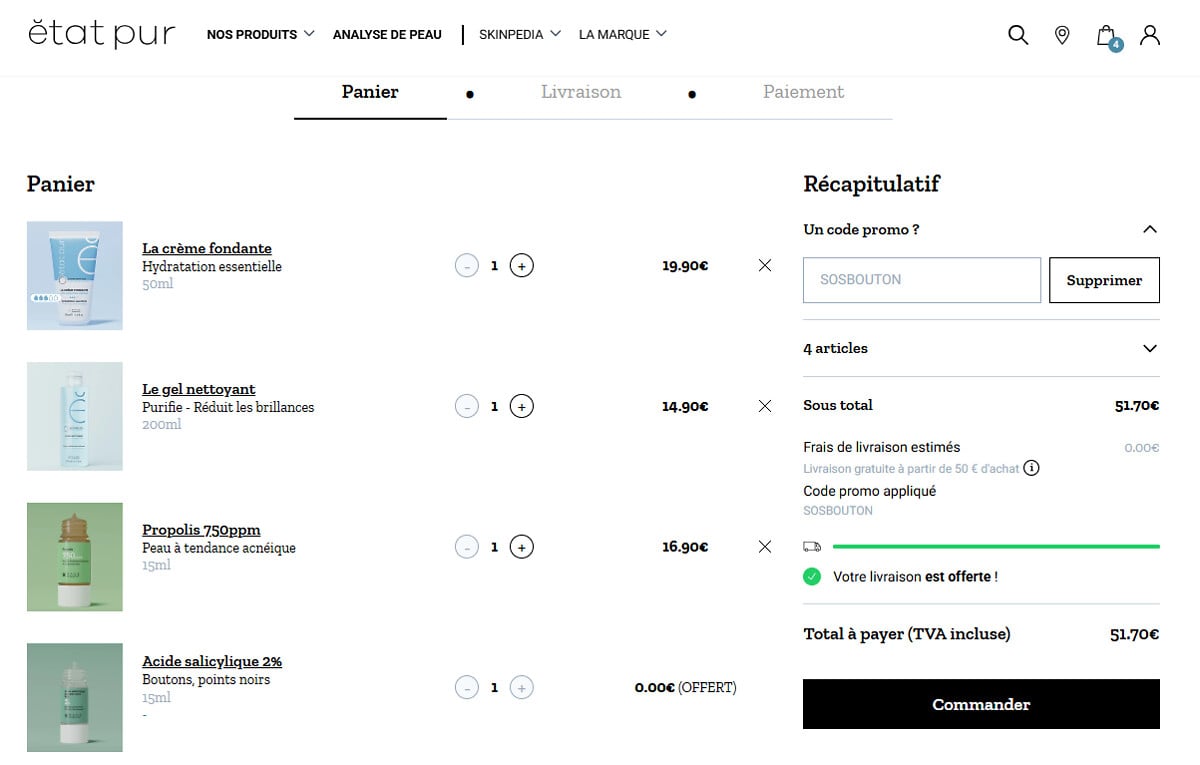Open the user account icon
This screenshot has height=765, width=1200.
pyautogui.click(x=1150, y=35)
